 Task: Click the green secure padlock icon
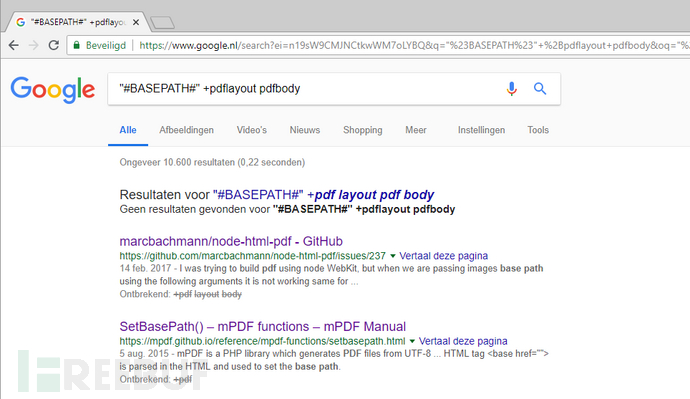coord(77,45)
